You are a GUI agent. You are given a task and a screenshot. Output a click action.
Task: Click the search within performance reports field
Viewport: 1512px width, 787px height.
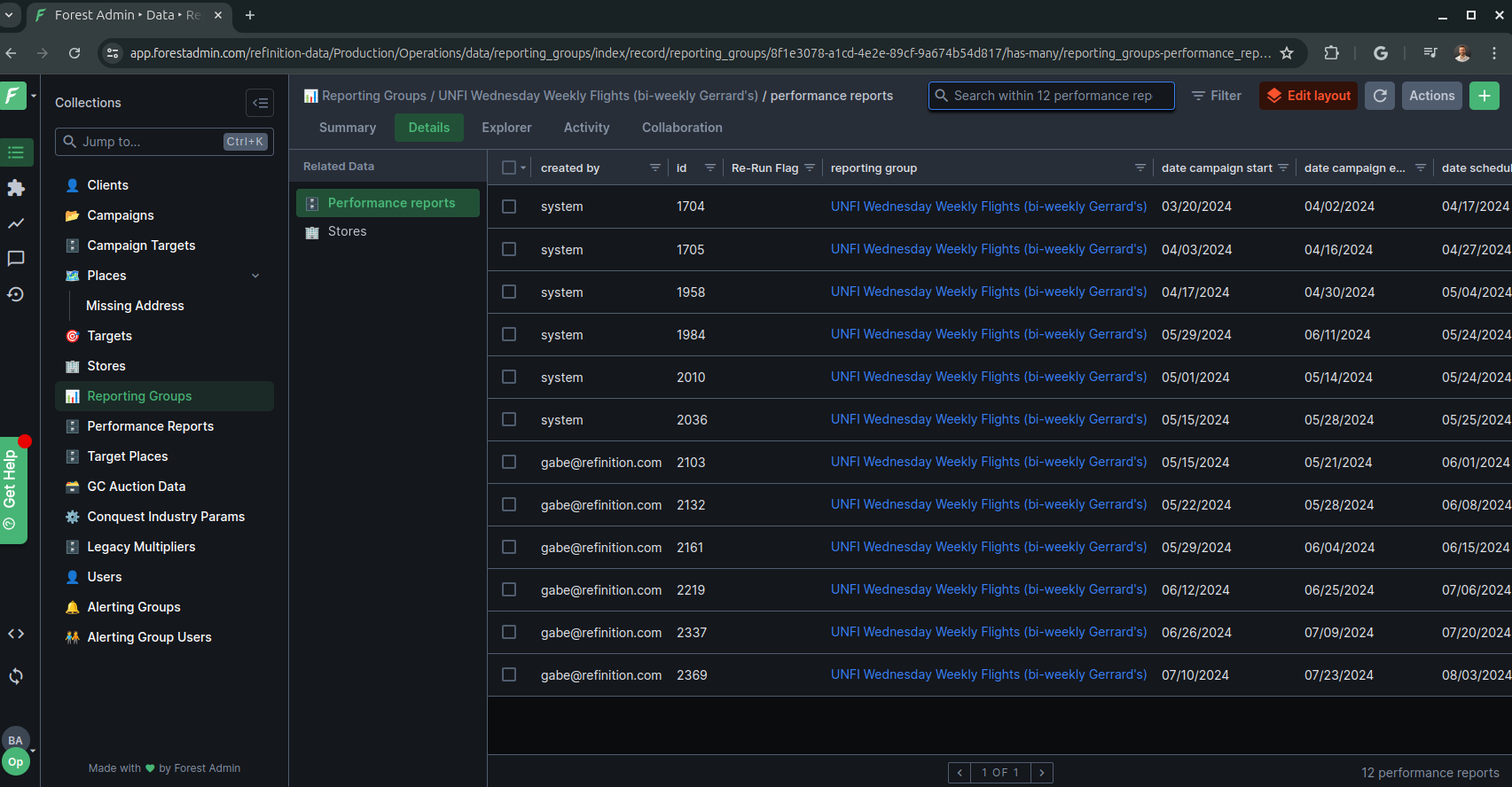point(1052,96)
